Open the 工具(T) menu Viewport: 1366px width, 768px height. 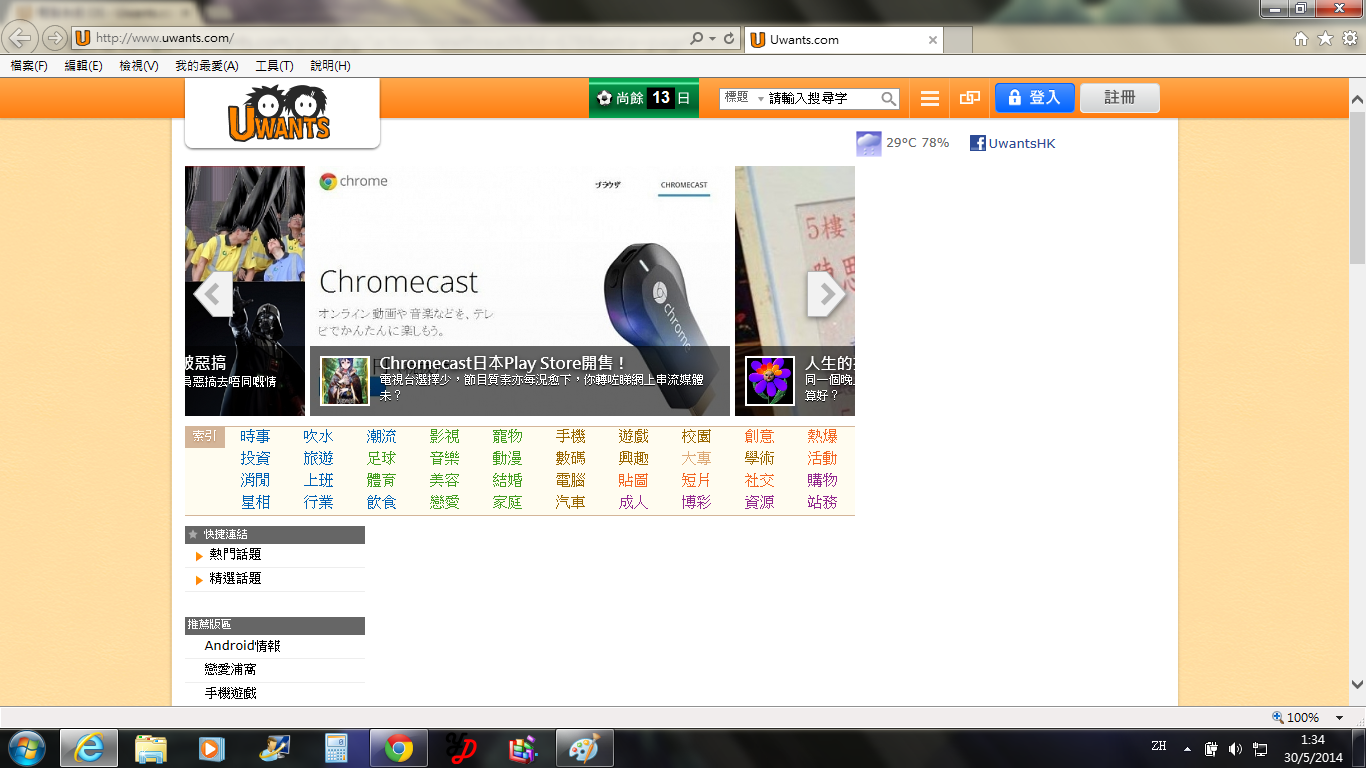pyautogui.click(x=274, y=66)
